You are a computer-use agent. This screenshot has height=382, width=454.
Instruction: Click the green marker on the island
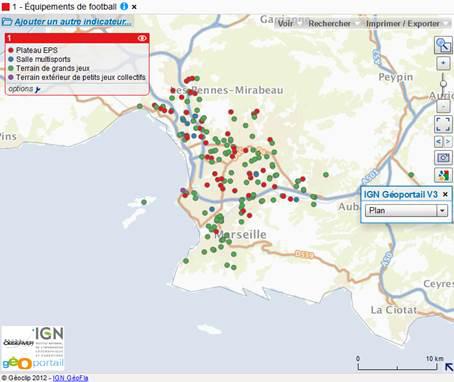coord(144,202)
